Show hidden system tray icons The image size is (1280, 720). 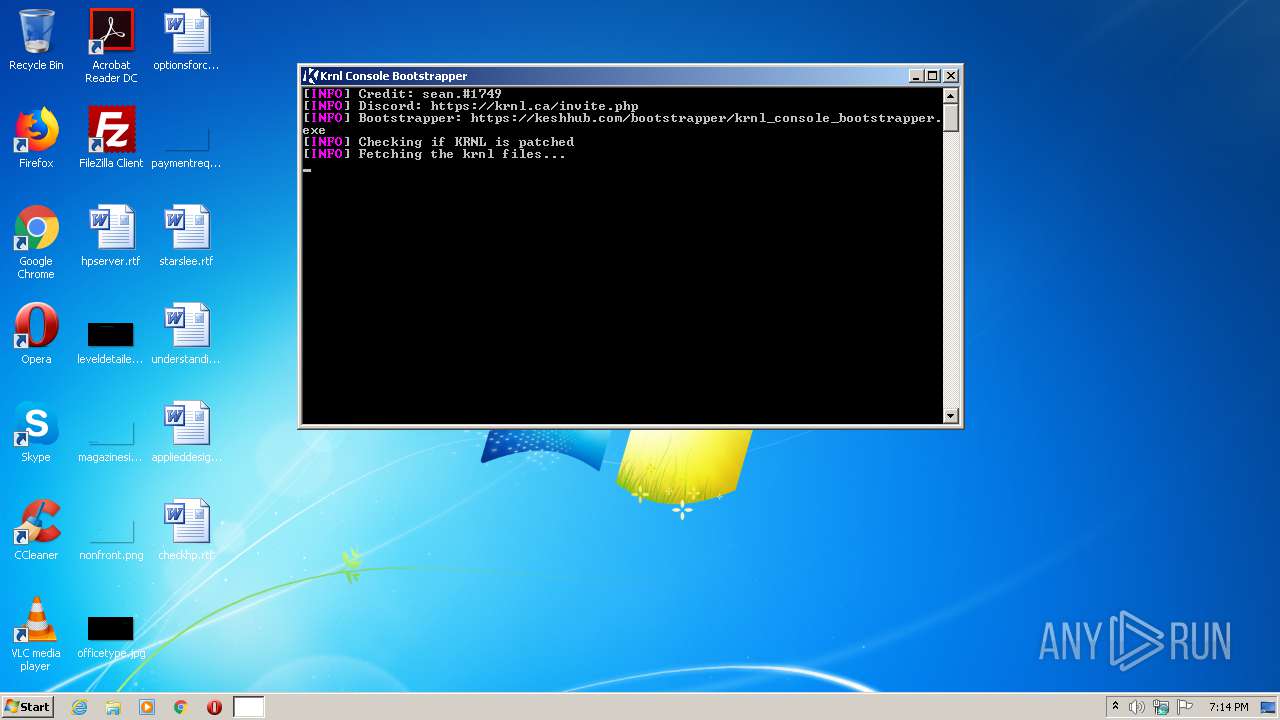point(1115,707)
